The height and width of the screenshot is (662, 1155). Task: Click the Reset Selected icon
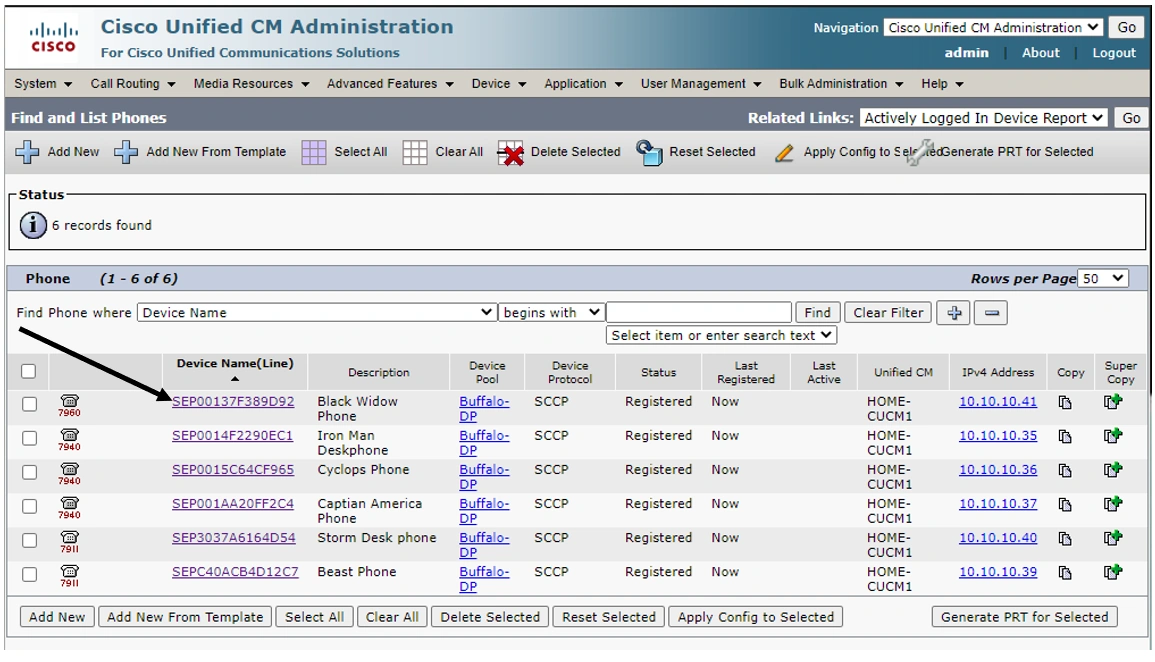pos(649,152)
